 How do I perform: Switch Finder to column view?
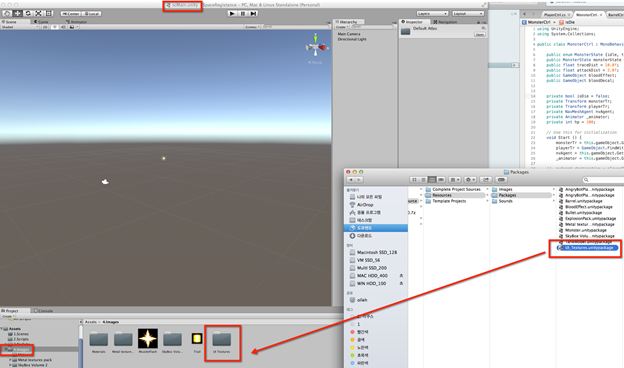point(432,180)
